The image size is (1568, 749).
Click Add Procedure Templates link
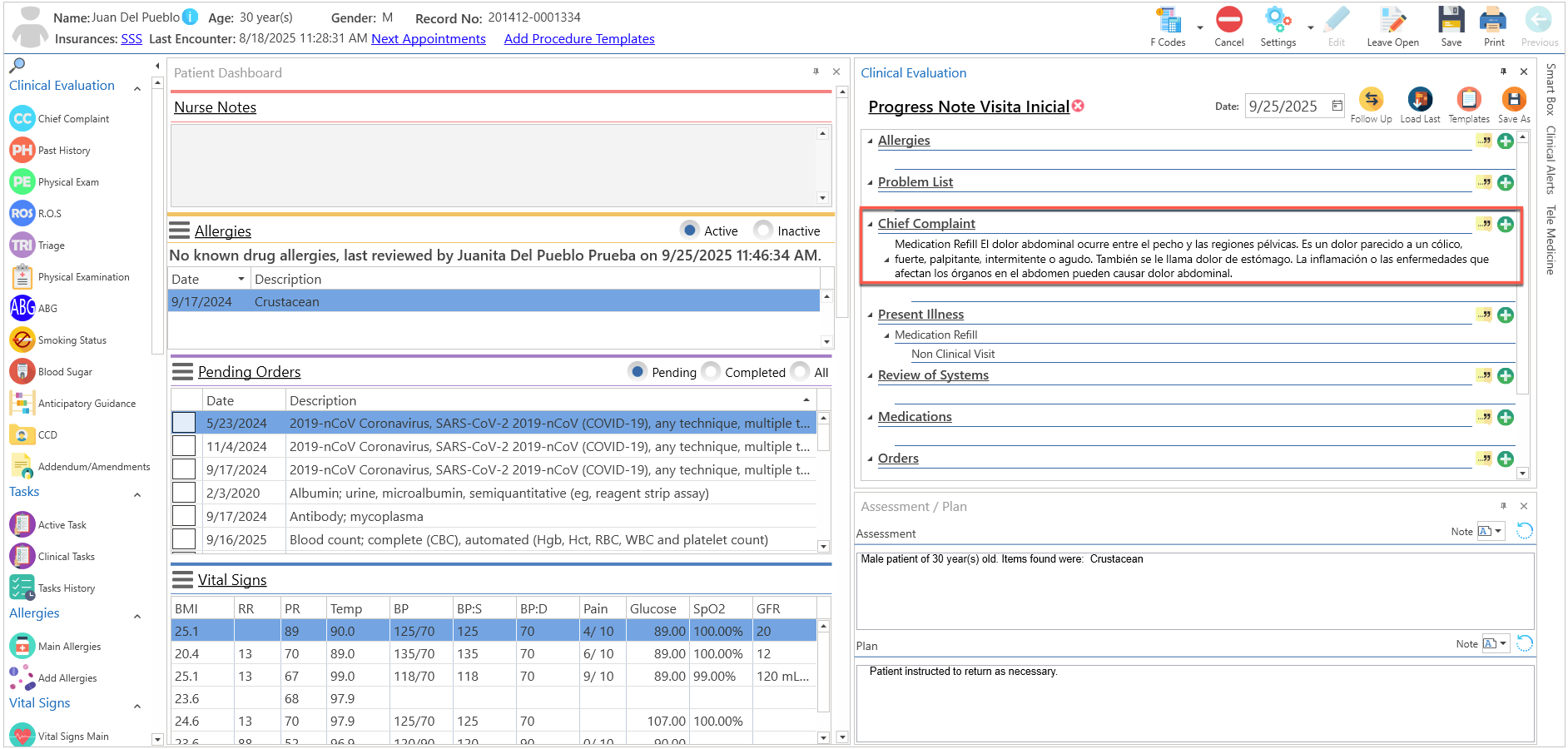coord(579,39)
